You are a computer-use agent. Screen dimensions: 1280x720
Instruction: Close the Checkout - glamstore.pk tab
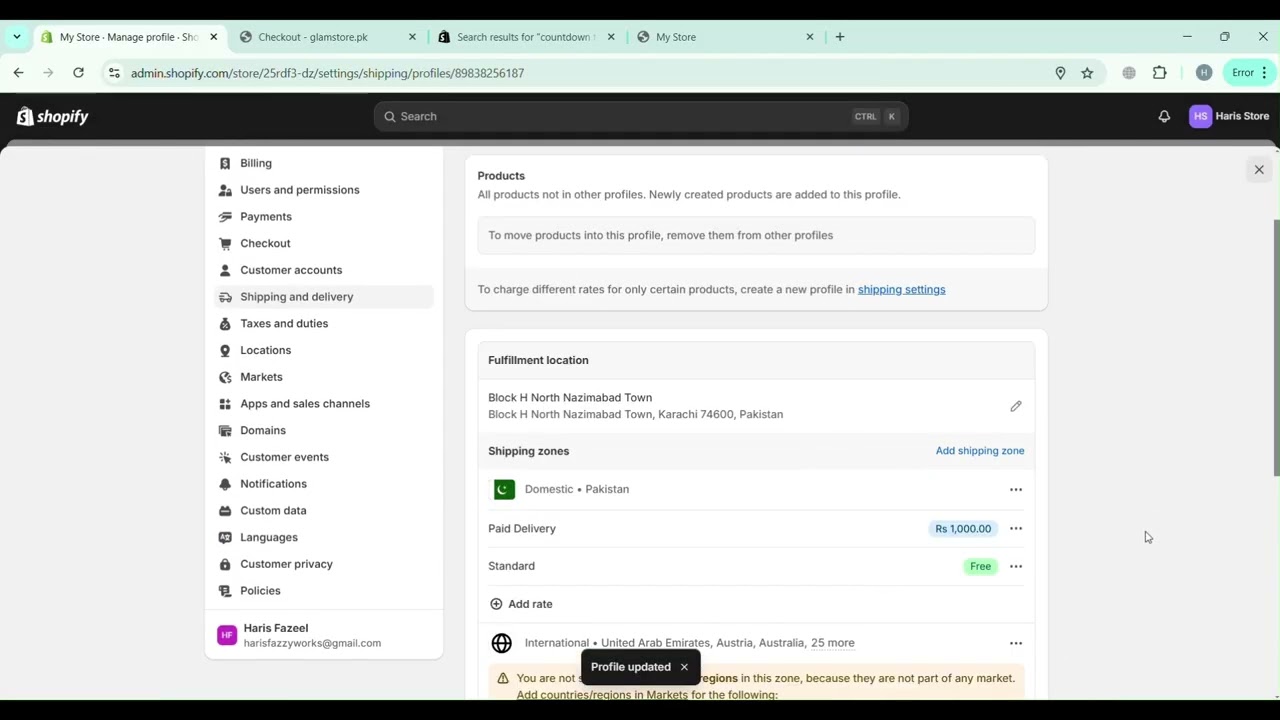pos(412,37)
